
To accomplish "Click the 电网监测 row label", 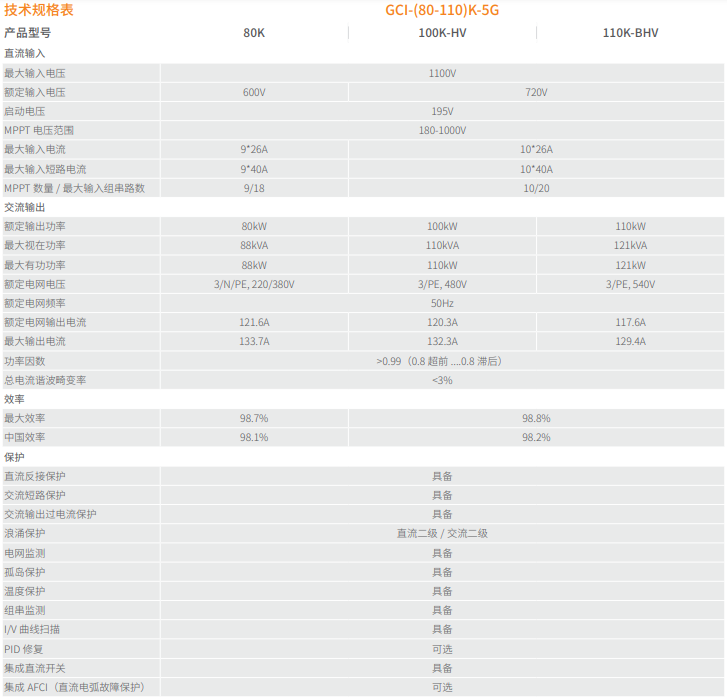I will click(x=25, y=553).
